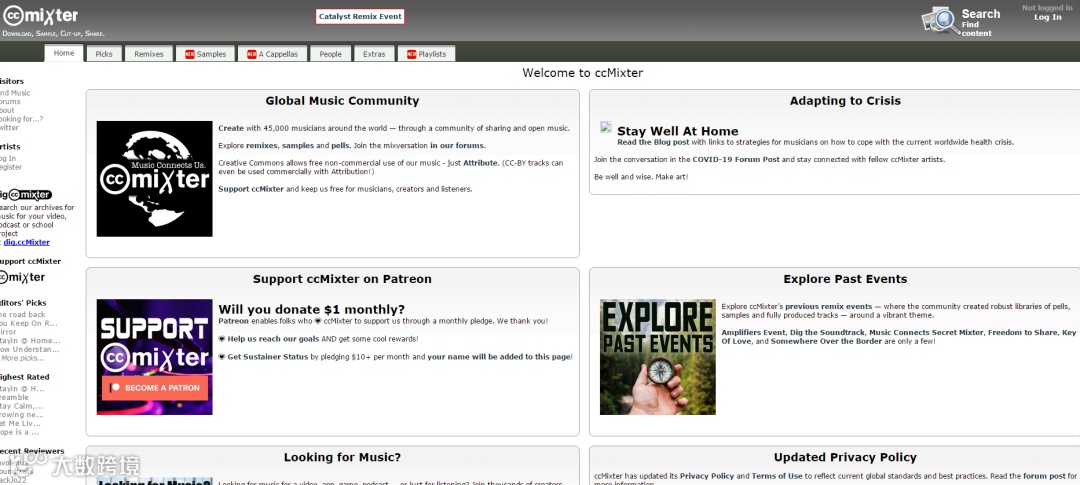Click the 'Updated Privacy Policy' section heading

coord(845,457)
